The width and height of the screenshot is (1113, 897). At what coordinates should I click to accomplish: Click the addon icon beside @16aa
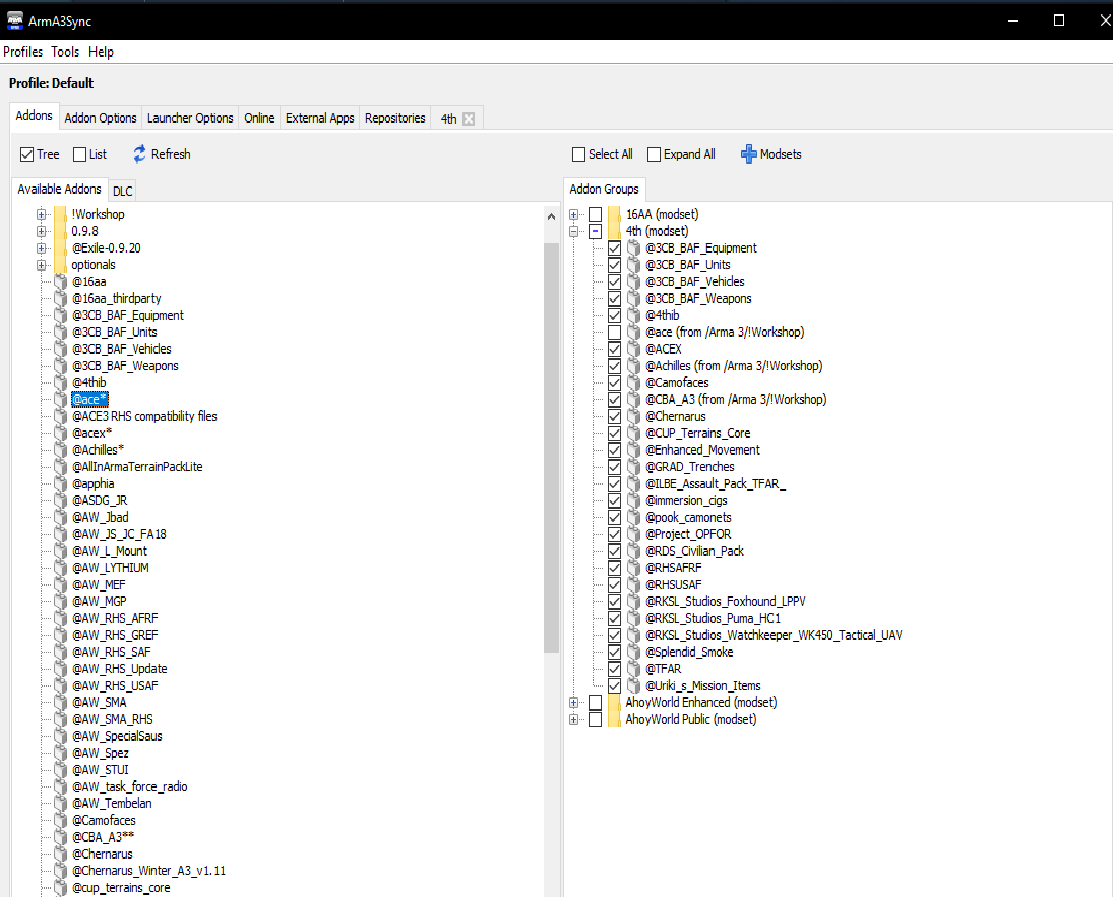coord(61,282)
